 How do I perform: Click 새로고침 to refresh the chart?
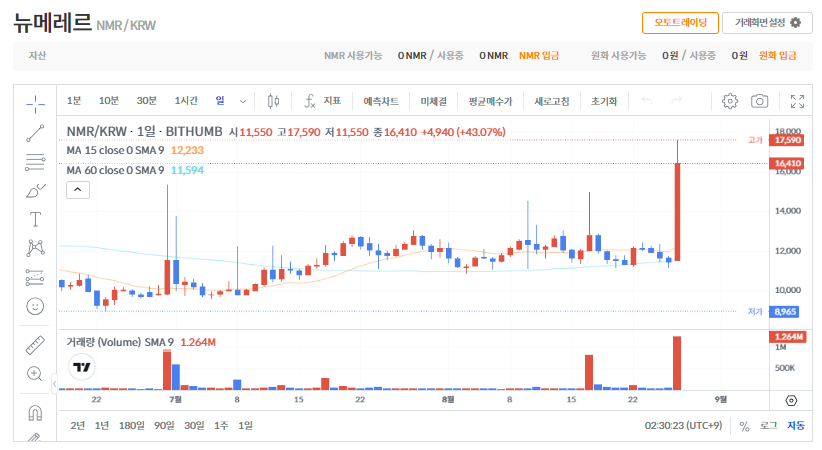(551, 101)
